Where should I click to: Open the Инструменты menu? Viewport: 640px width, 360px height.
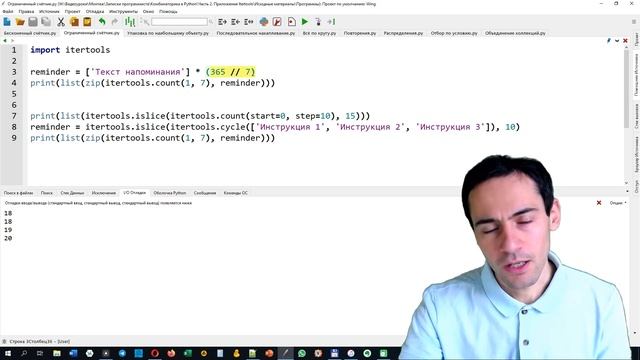(x=123, y=11)
